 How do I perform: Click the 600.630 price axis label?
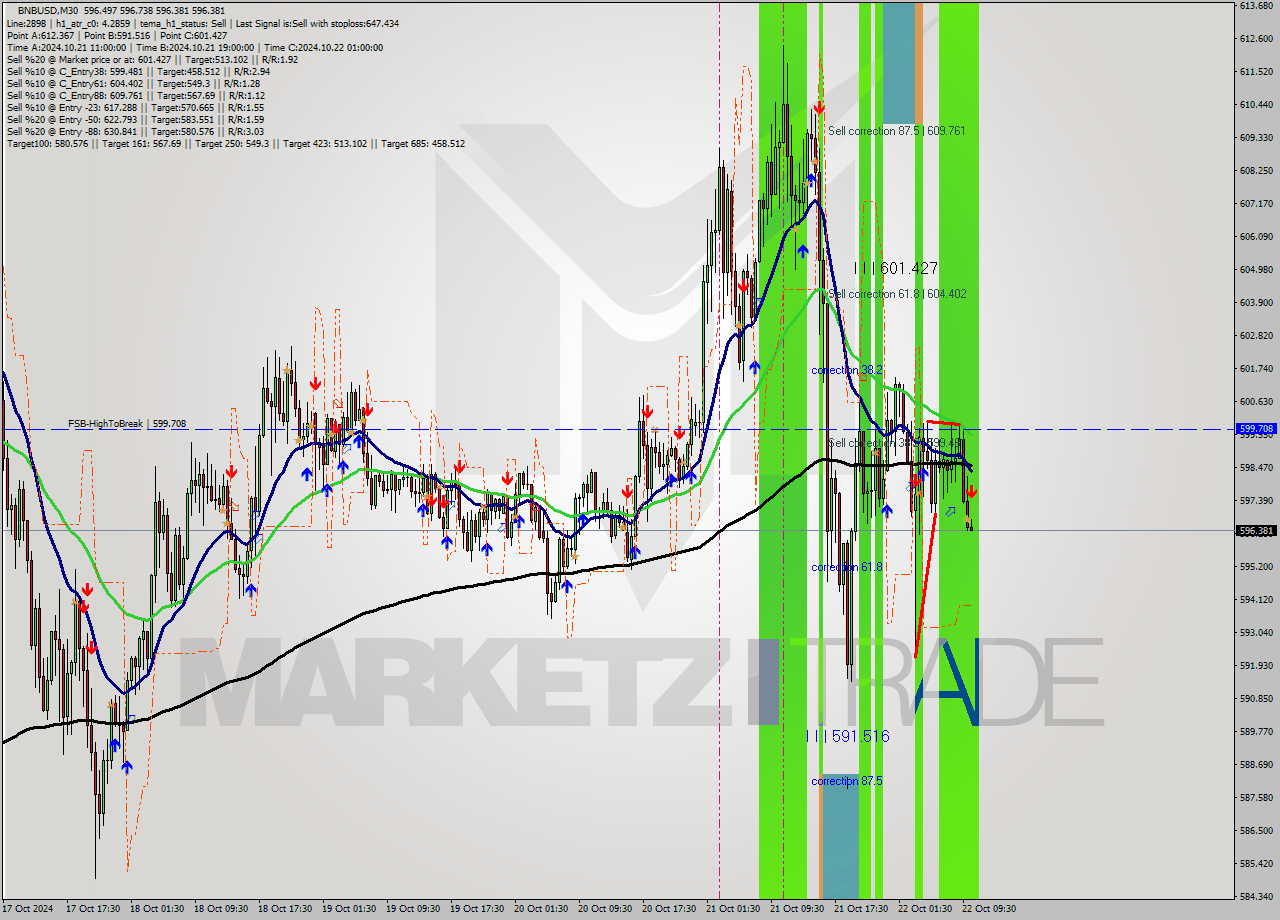1256,401
